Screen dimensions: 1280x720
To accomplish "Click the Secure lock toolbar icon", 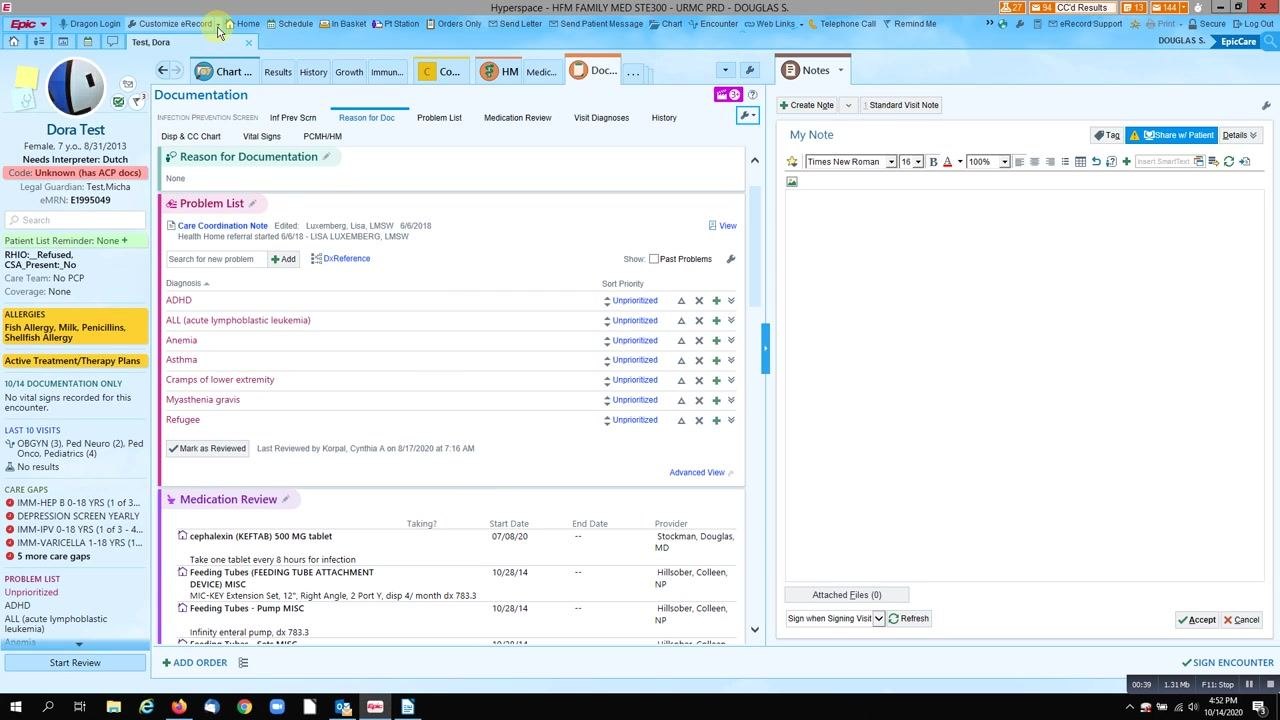I will coord(1207,24).
